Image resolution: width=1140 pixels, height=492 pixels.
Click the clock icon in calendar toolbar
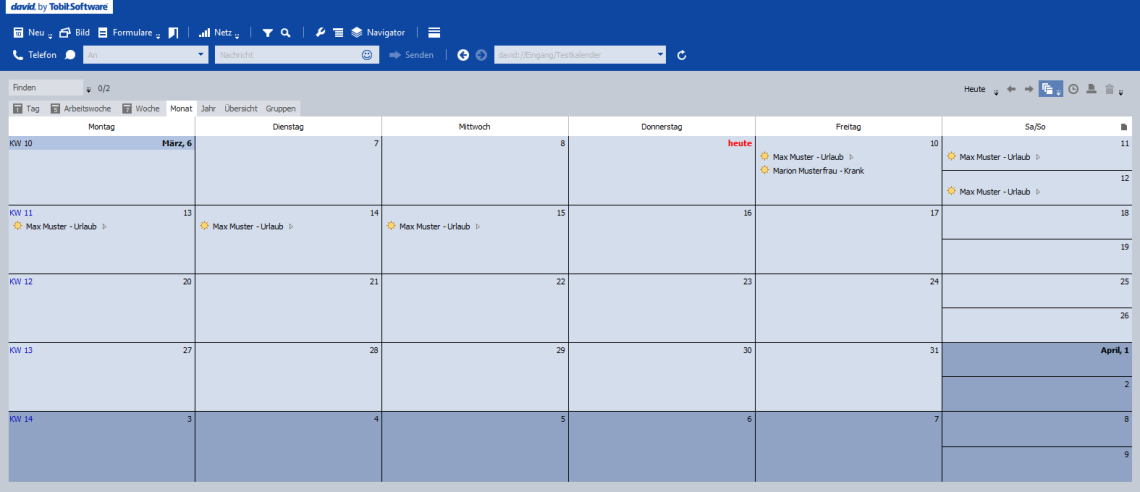[1073, 89]
